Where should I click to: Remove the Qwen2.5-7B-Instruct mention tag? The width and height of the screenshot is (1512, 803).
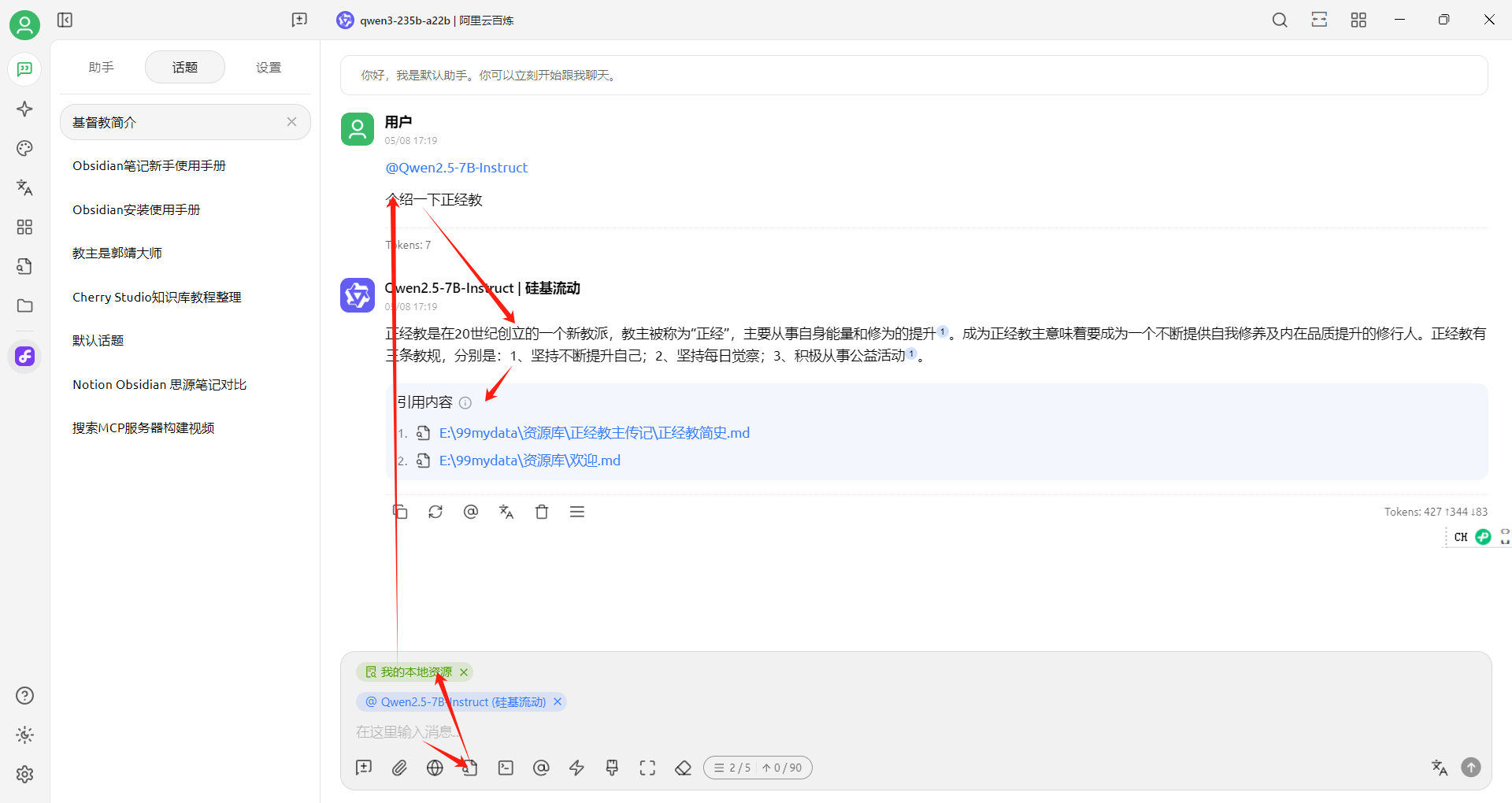(558, 701)
